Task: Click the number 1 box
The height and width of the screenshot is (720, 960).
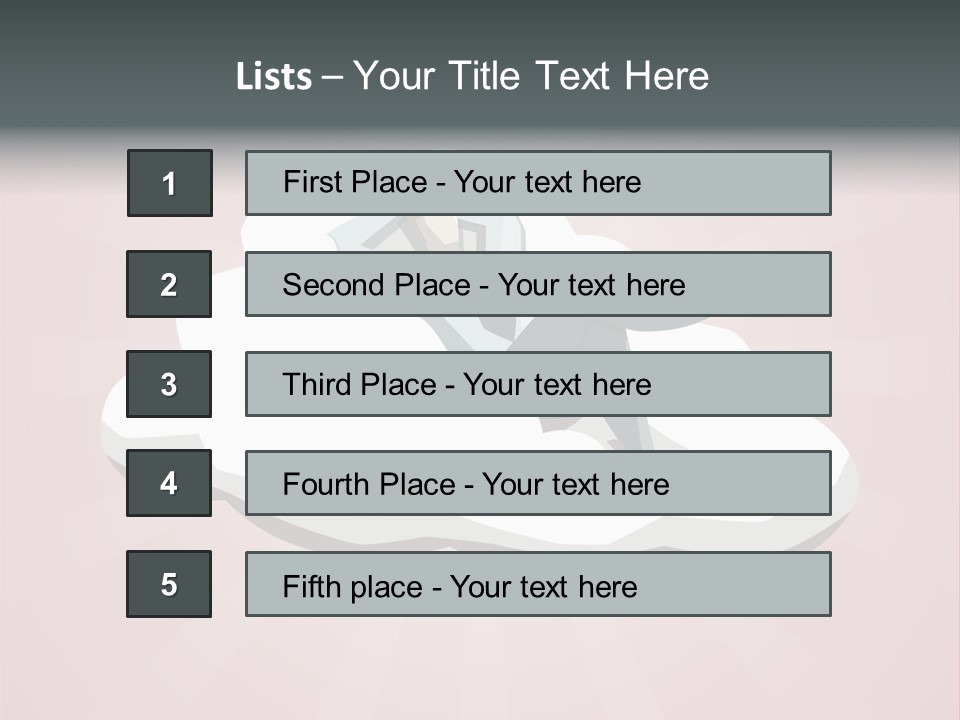Action: (170, 183)
